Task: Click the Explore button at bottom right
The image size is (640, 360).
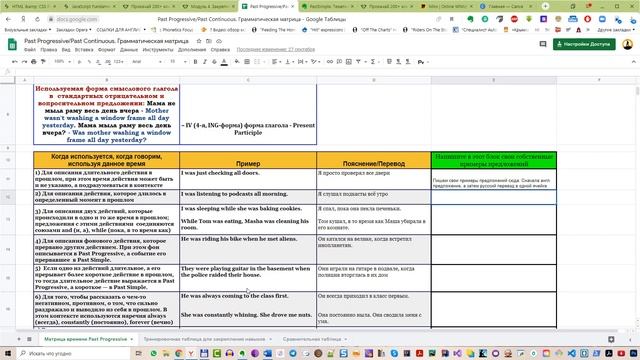Action: (x=611, y=340)
